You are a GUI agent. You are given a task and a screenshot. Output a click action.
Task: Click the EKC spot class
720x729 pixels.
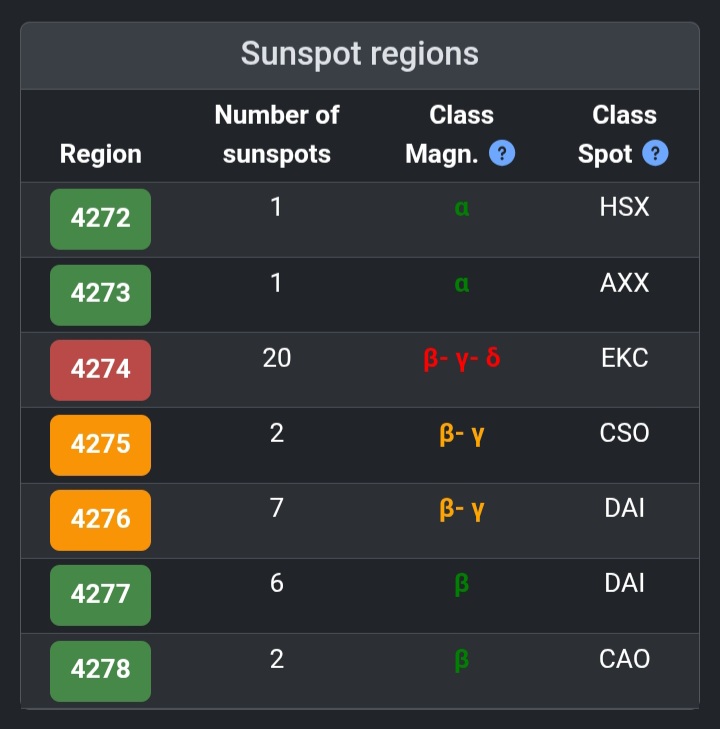pyautogui.click(x=624, y=358)
